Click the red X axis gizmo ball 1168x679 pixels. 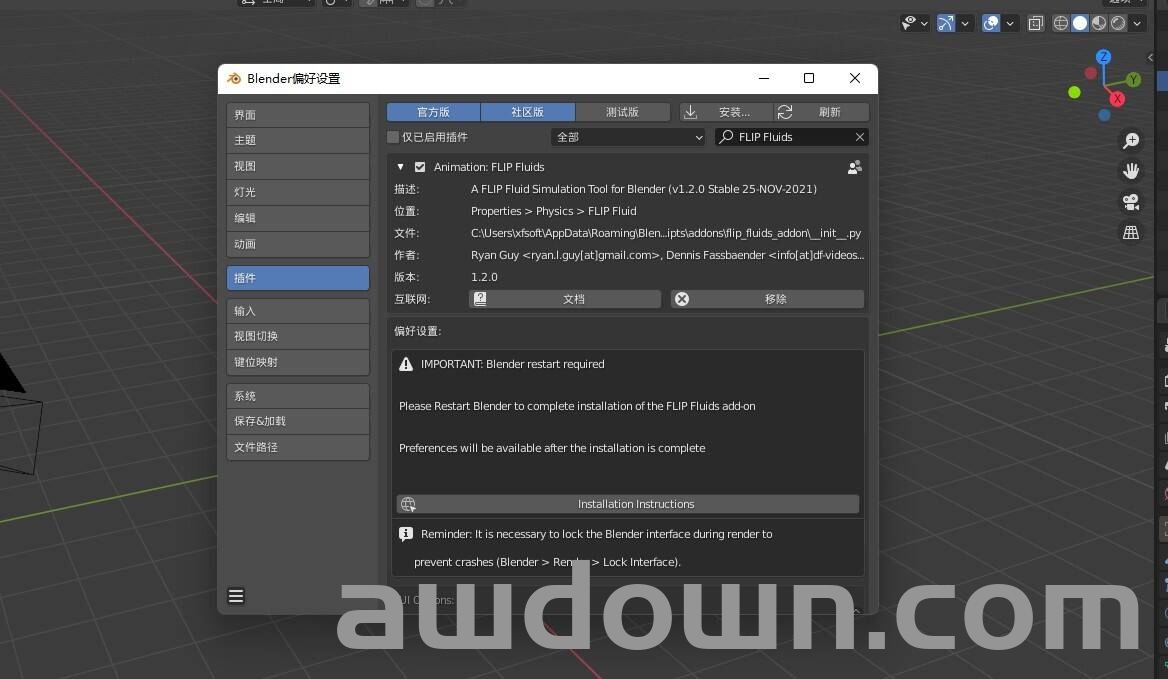(x=1117, y=99)
